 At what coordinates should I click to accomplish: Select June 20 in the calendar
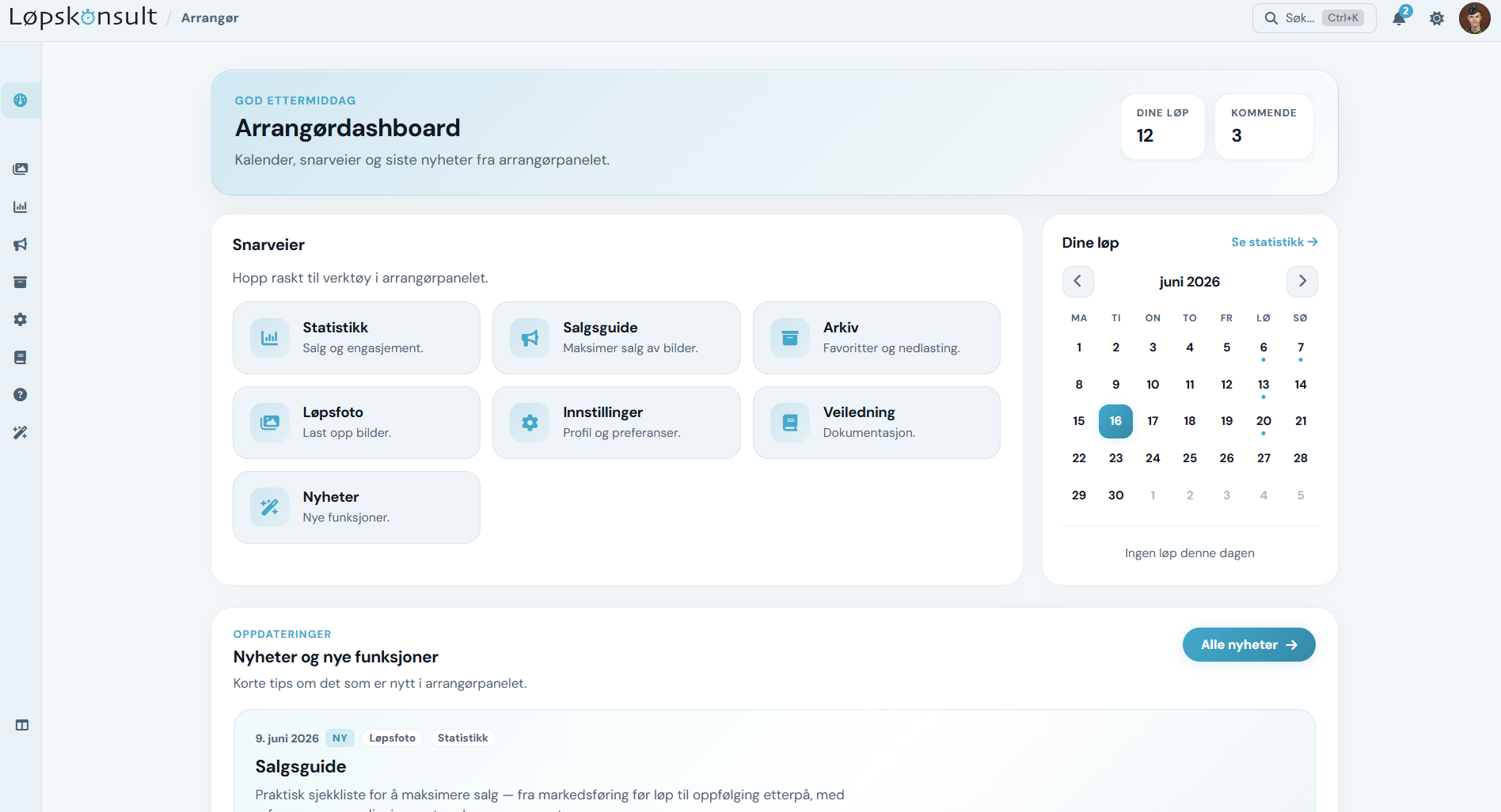[1263, 421]
